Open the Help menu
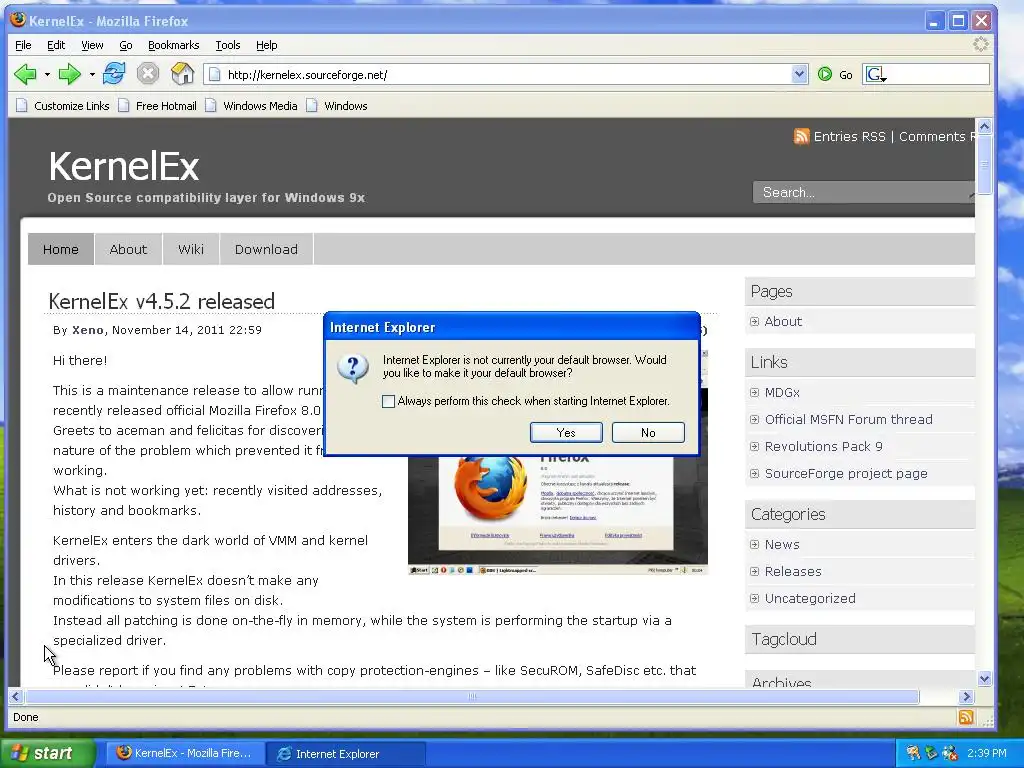 (x=266, y=45)
